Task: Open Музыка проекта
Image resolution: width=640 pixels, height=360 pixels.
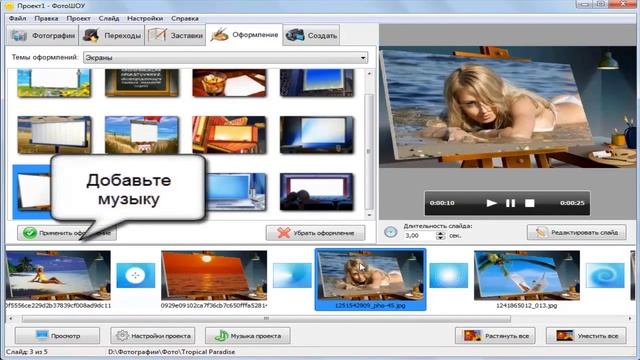Action: (248, 336)
